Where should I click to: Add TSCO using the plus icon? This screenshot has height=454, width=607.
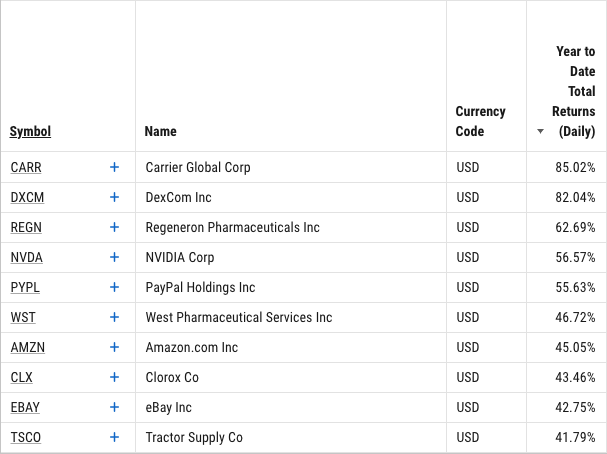coord(114,437)
